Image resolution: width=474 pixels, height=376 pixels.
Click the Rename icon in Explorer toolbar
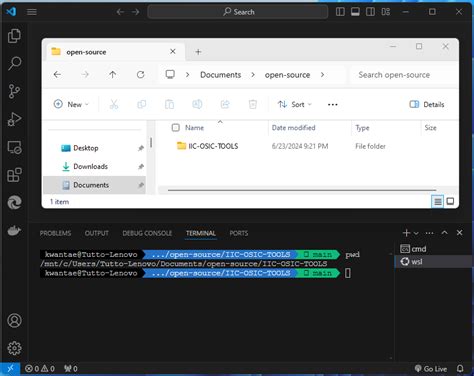197,104
